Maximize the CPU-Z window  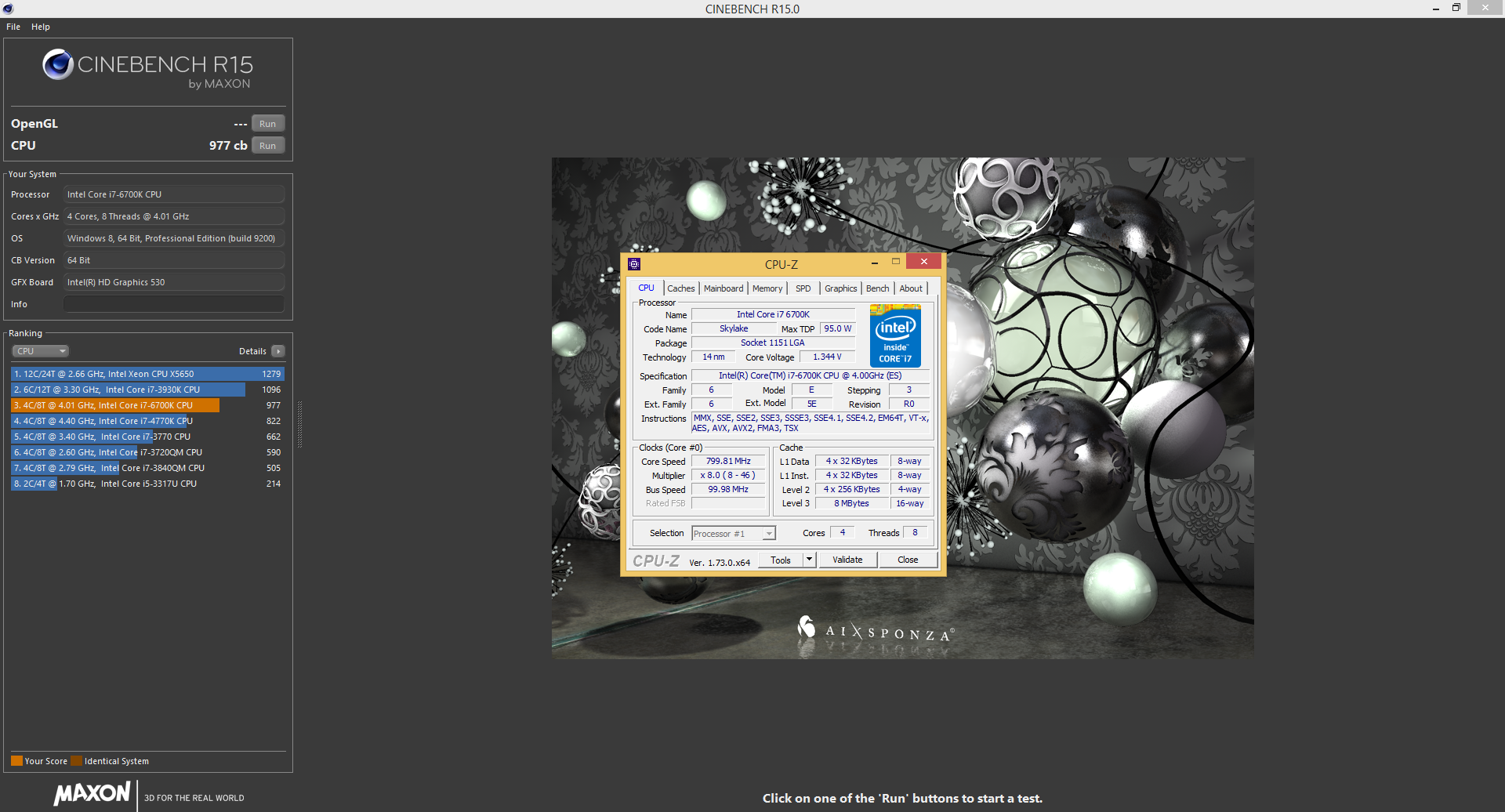point(895,262)
